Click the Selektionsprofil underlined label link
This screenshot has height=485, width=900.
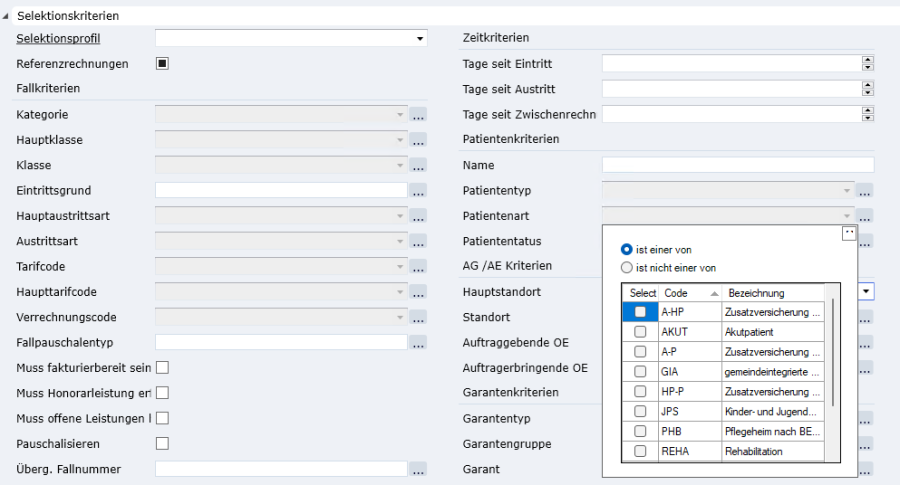coord(59,39)
